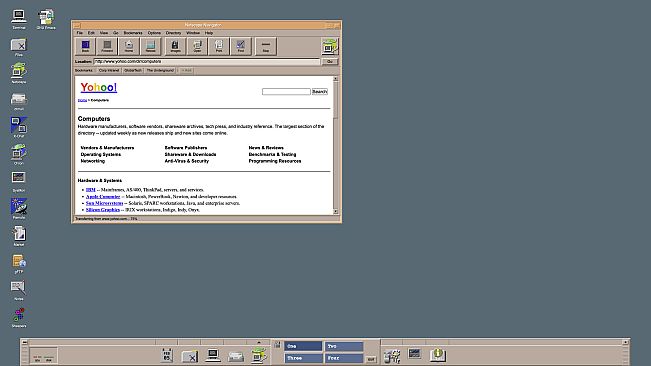Click Vendors & Manufacturers category
The image size is (651, 366).
click(107, 148)
